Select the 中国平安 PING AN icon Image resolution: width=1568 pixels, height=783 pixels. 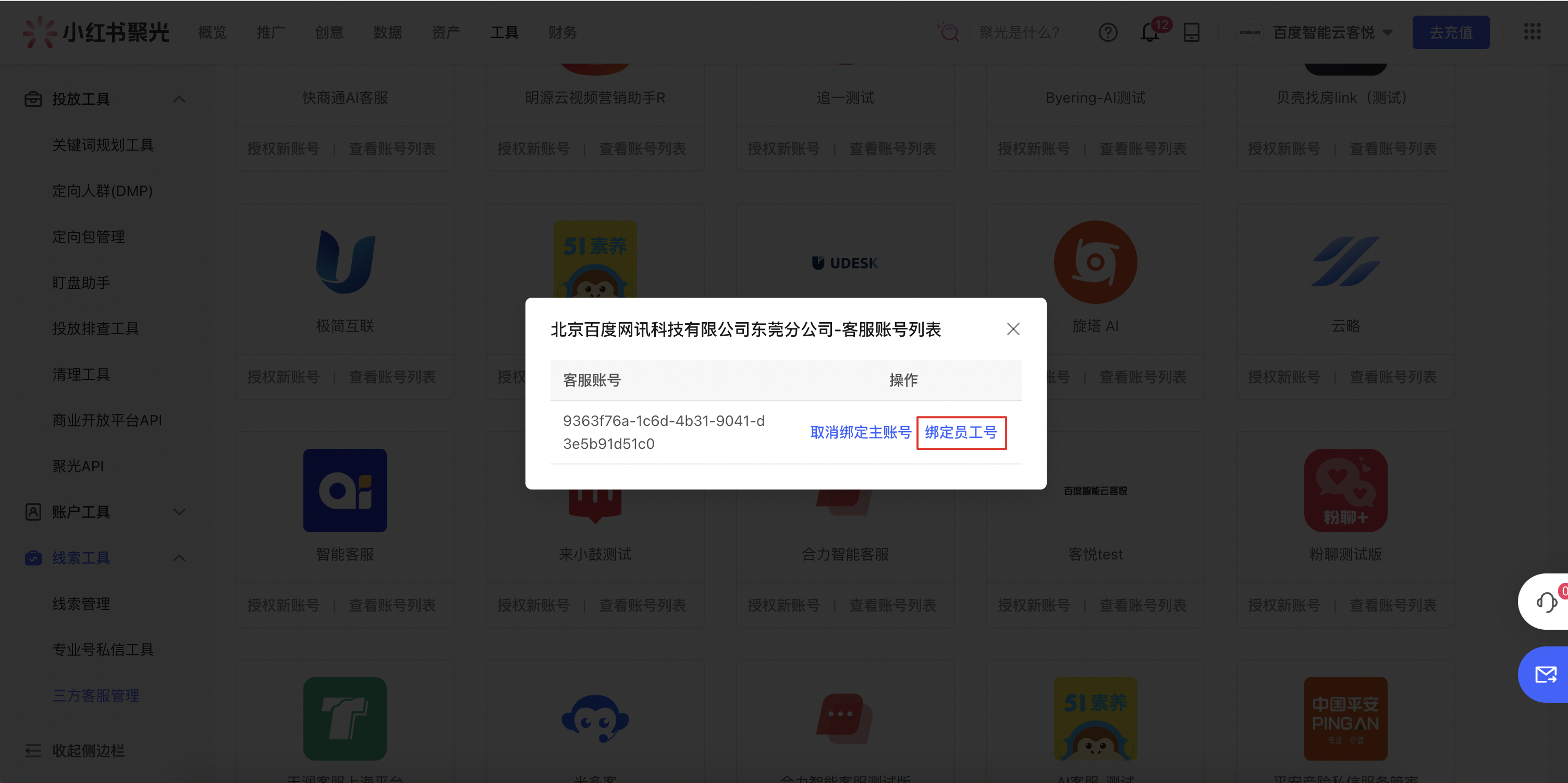(x=1345, y=718)
